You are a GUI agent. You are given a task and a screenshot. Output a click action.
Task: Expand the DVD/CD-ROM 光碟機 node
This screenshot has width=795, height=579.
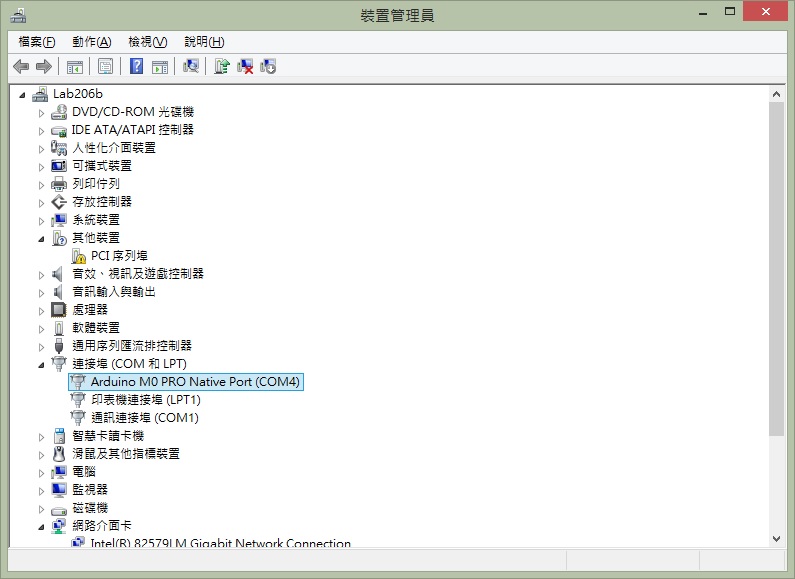(x=42, y=113)
